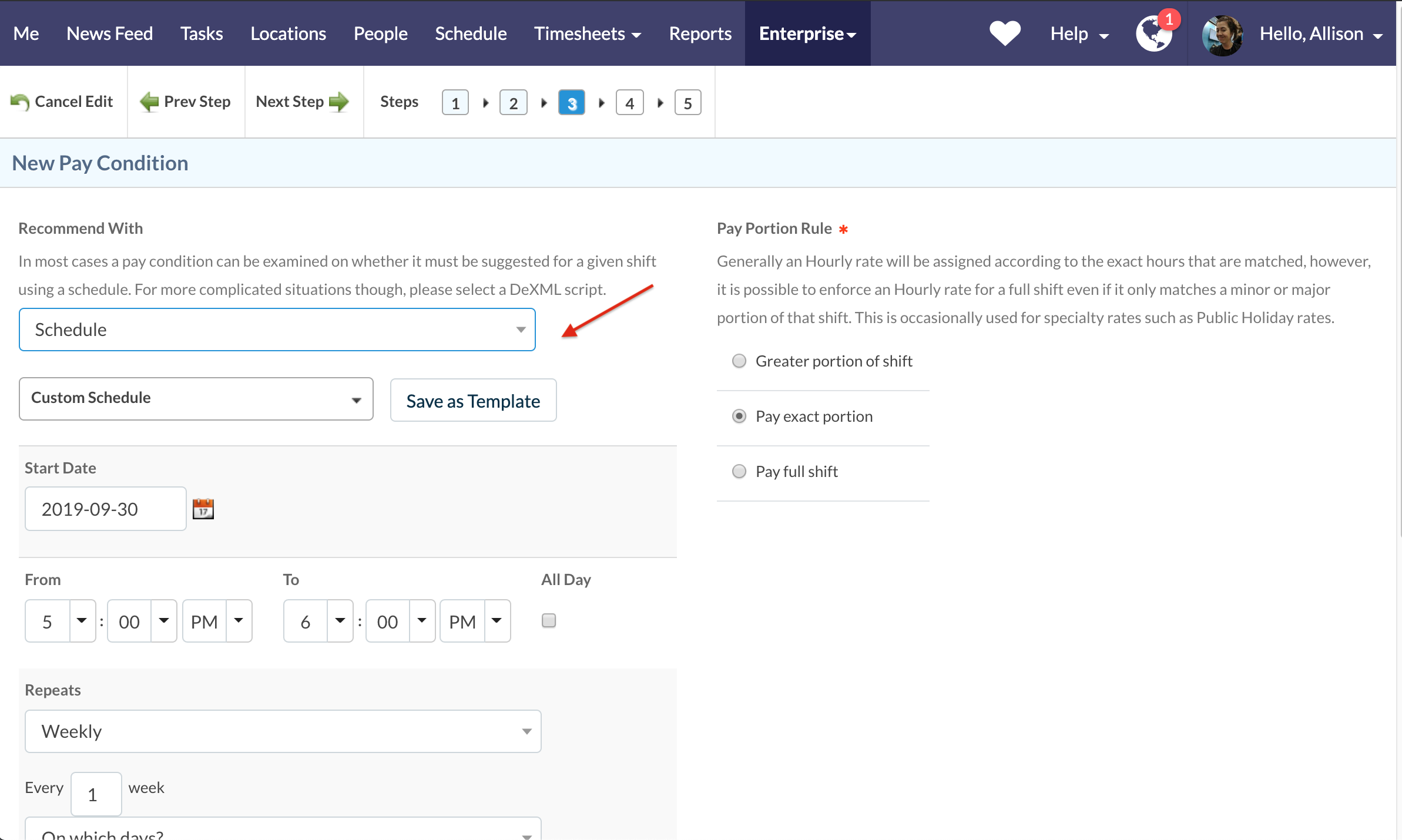Open the Start Date calendar picker

click(203, 509)
